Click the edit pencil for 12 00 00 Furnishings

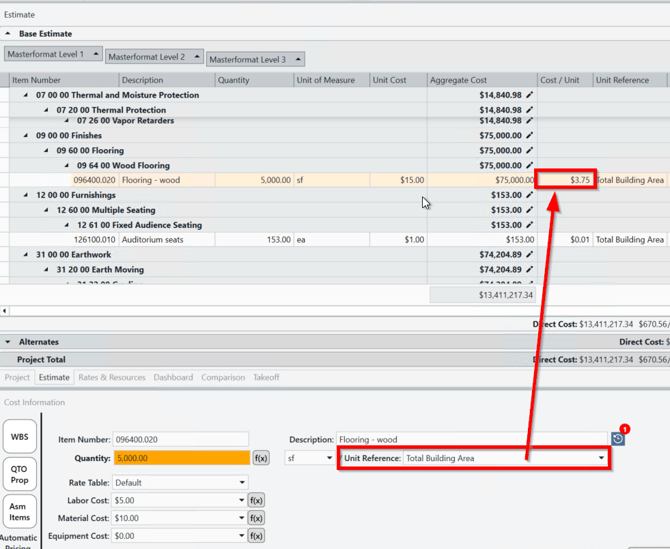(x=530, y=196)
